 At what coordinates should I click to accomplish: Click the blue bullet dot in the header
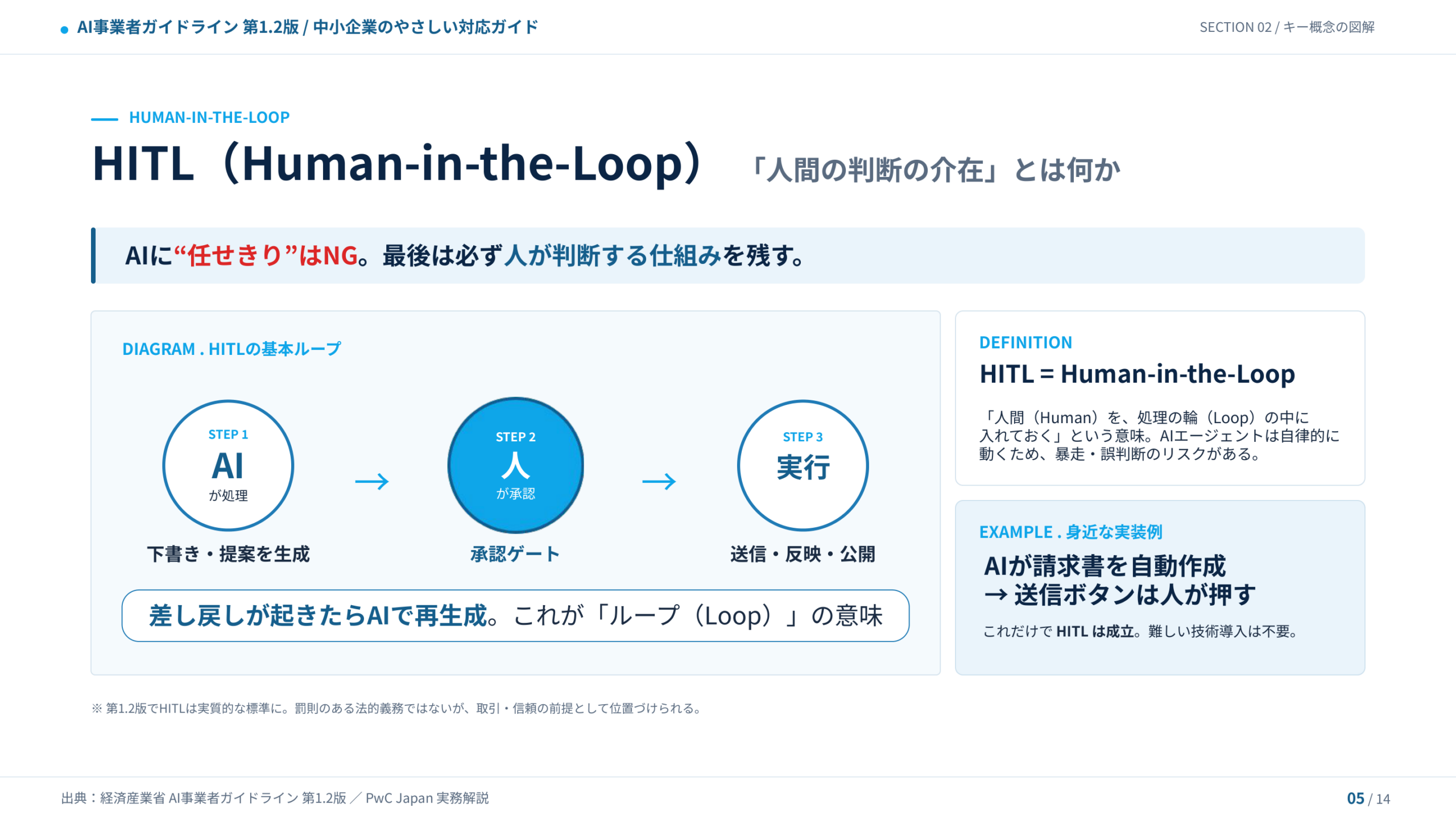tap(64, 30)
